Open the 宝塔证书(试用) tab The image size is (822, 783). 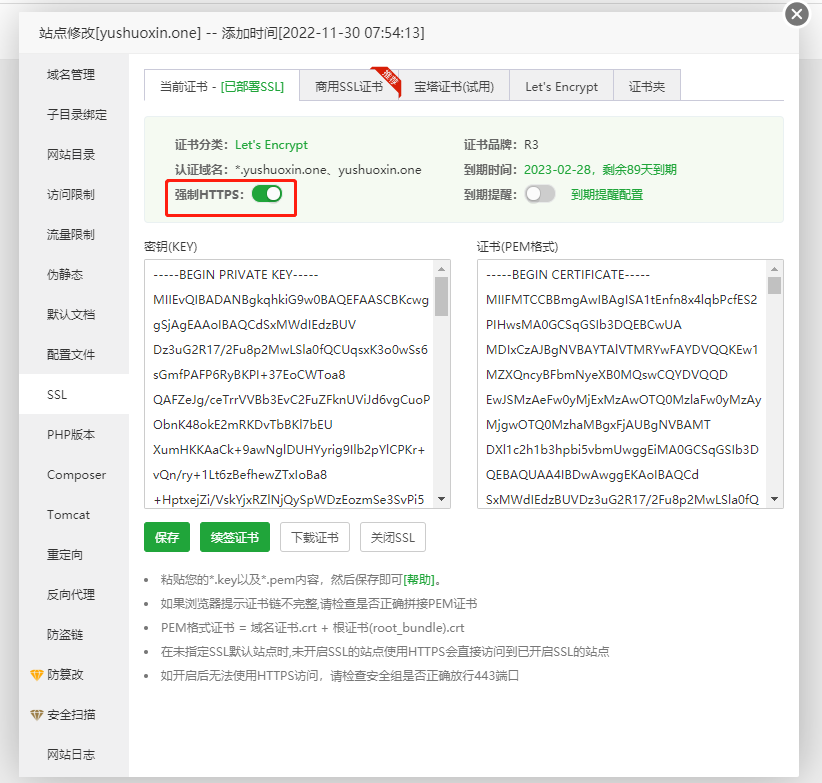click(x=454, y=87)
